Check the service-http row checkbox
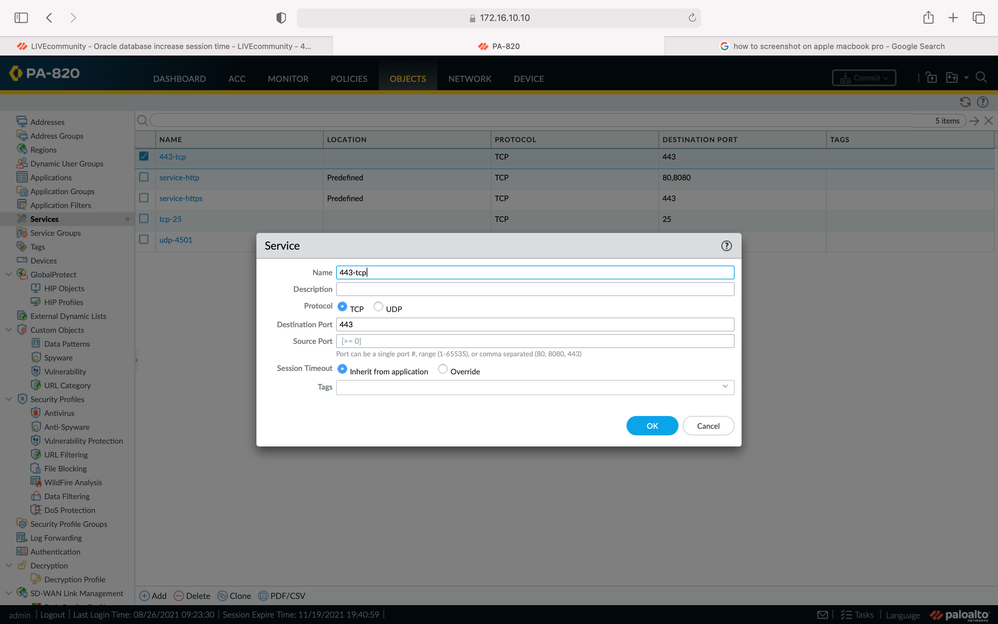The width and height of the screenshot is (998, 624). (x=144, y=177)
